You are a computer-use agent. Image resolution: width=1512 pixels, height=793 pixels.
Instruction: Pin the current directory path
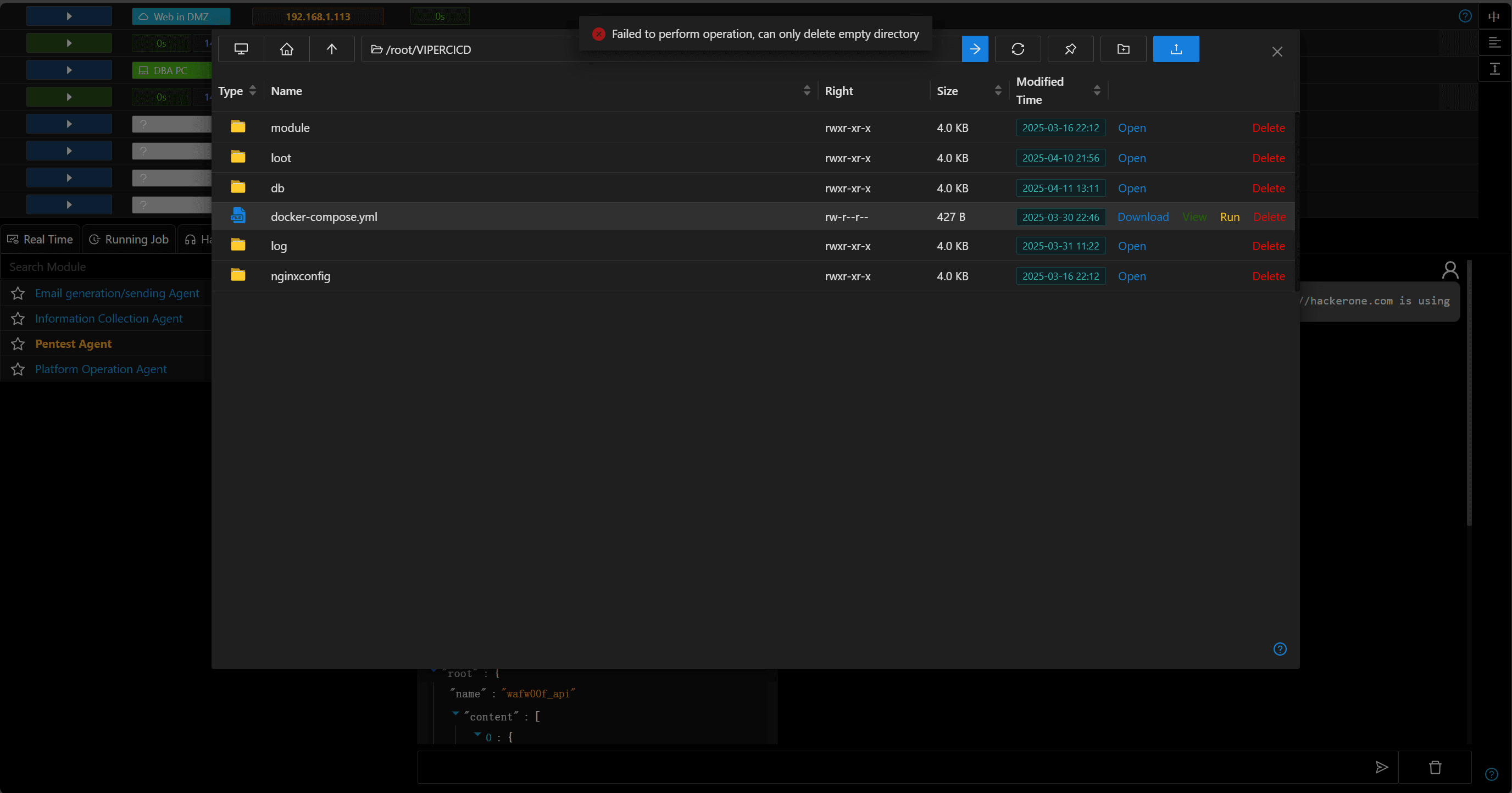(1071, 49)
